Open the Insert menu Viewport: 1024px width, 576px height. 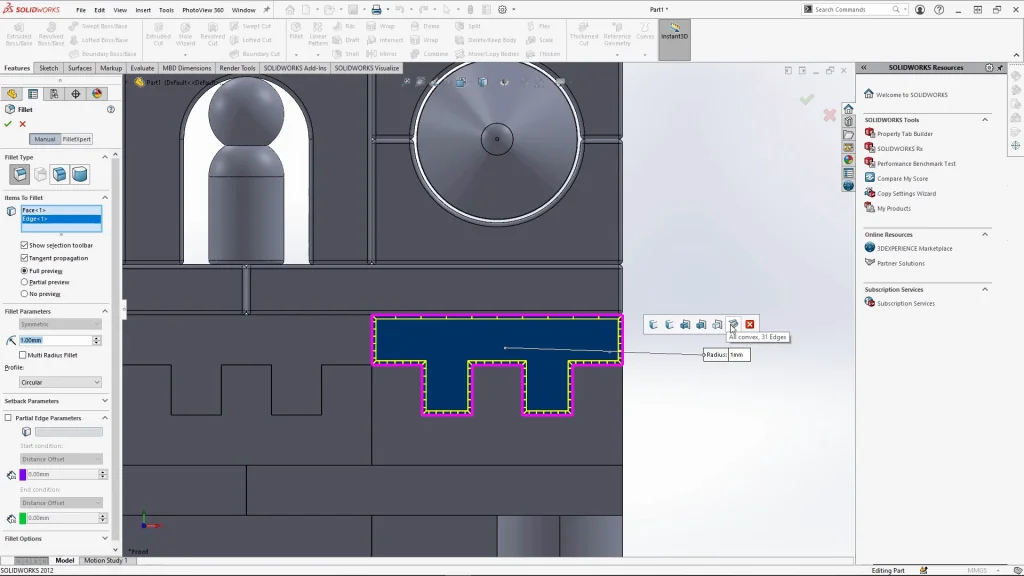tap(143, 10)
